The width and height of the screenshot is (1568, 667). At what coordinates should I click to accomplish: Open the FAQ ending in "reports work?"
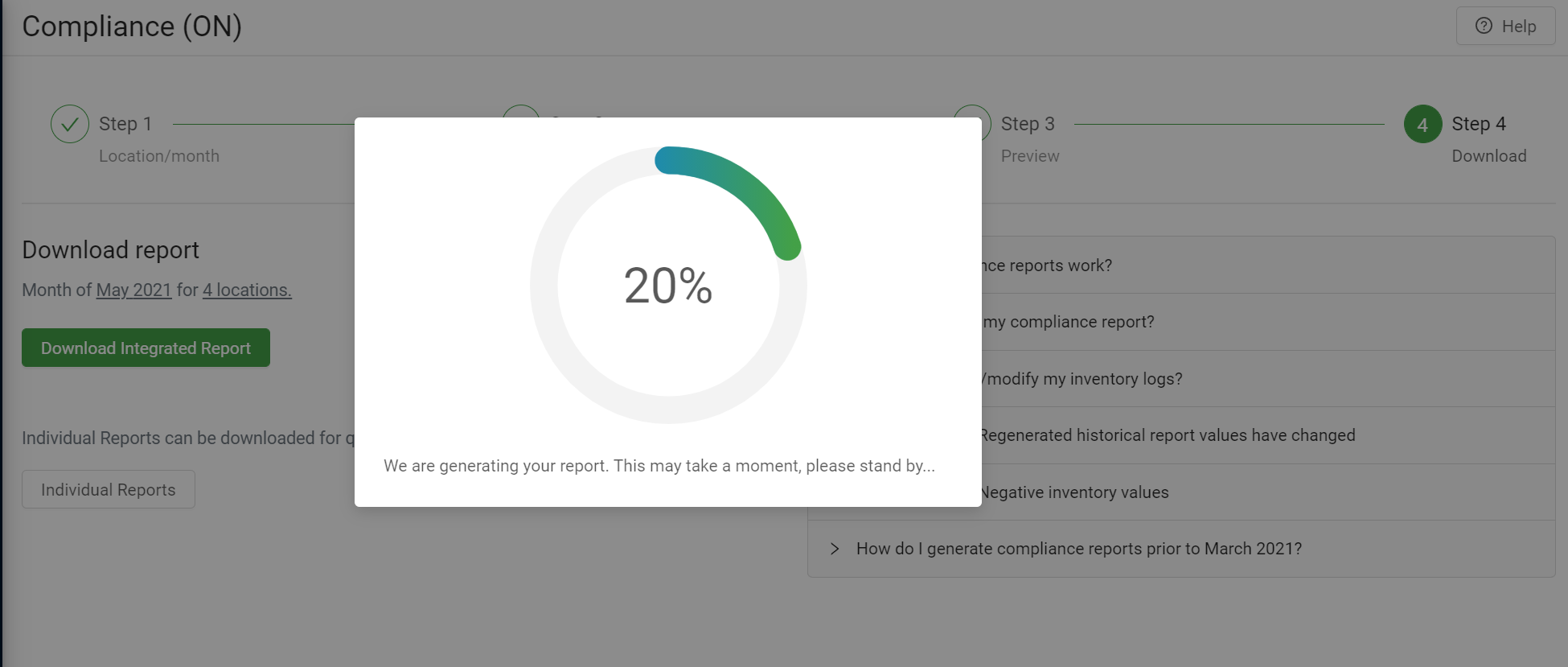point(1047,266)
